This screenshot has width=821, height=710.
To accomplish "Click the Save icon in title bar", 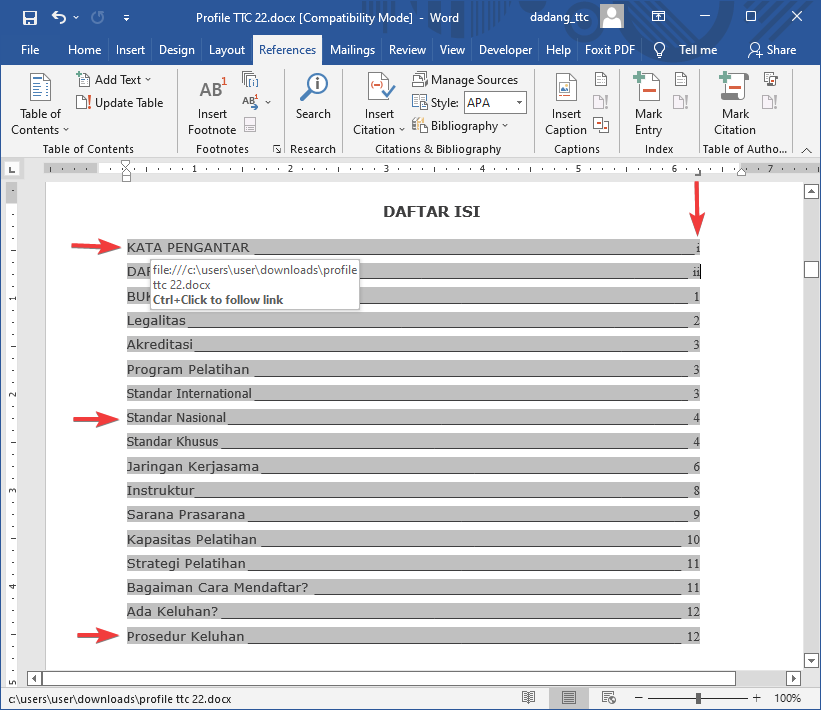I will [x=29, y=18].
